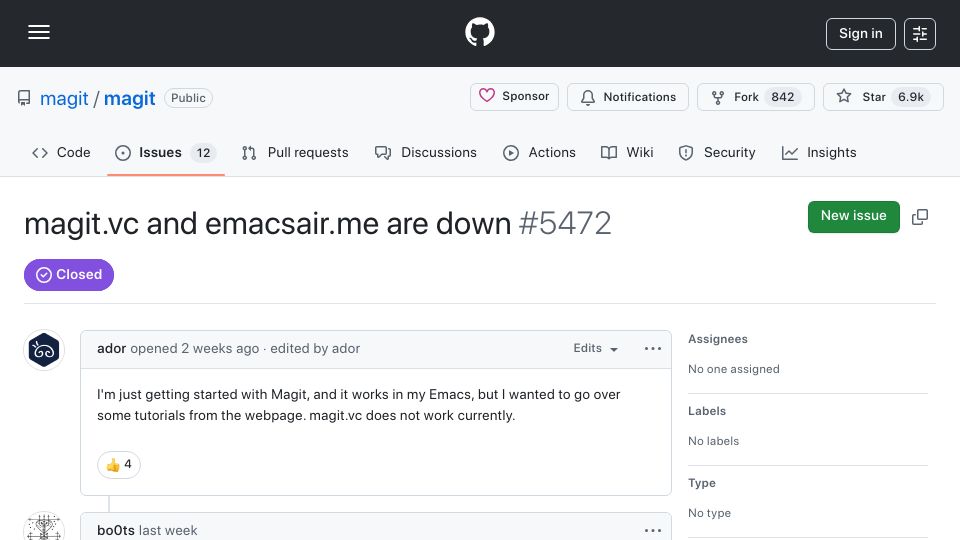
Task: Open ador's profile from comment header
Action: coord(111,348)
